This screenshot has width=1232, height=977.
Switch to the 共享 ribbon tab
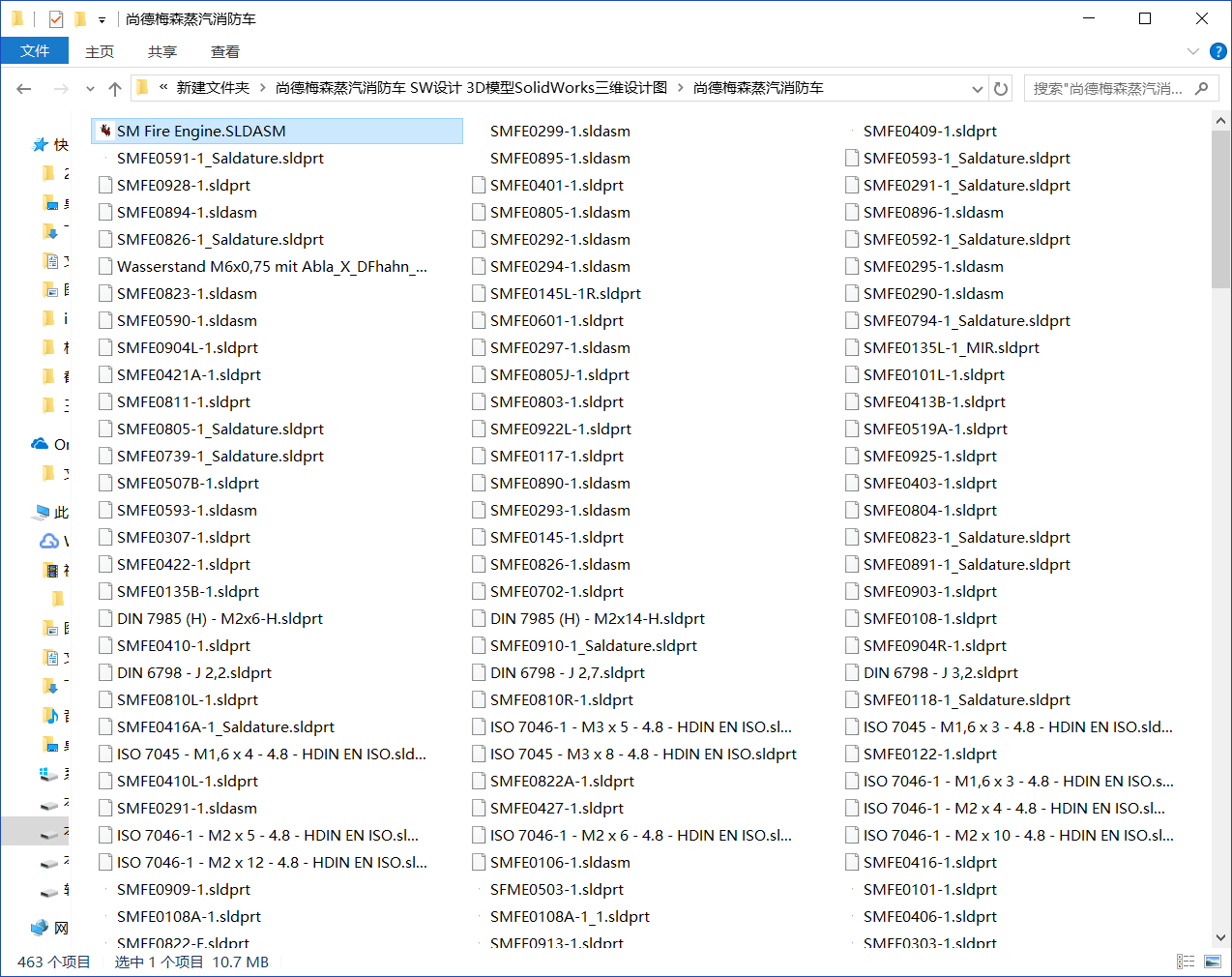tap(162, 52)
